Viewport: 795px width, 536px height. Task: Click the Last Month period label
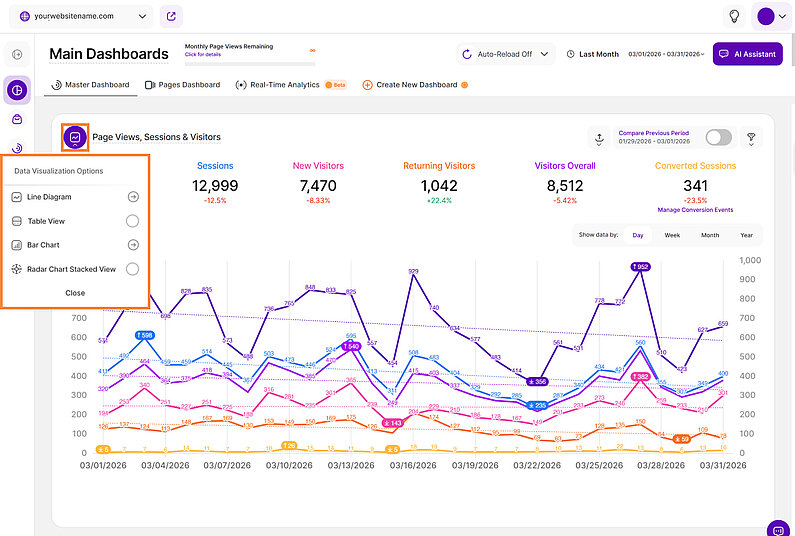[x=599, y=54]
